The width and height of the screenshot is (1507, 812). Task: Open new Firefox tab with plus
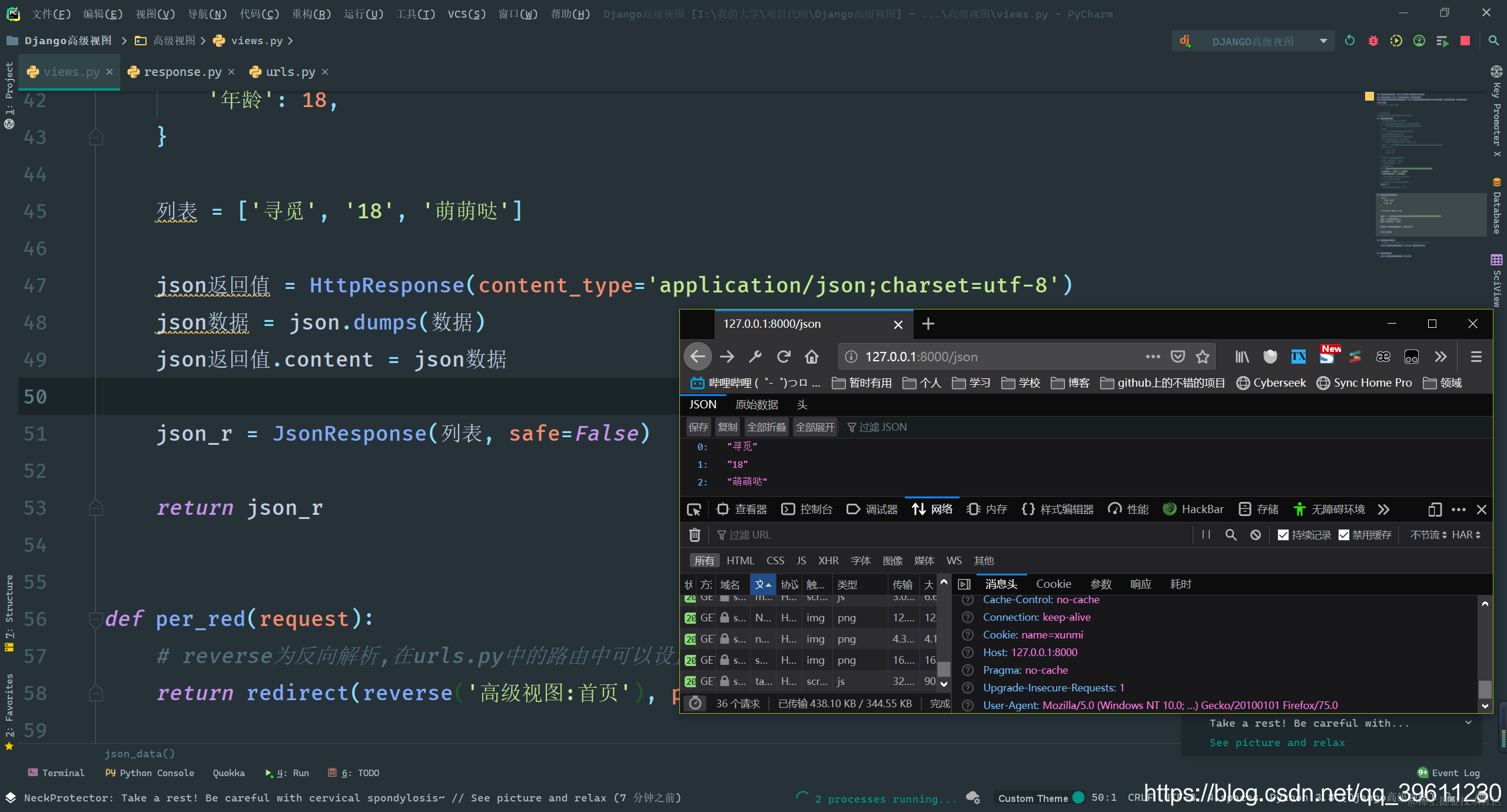928,324
